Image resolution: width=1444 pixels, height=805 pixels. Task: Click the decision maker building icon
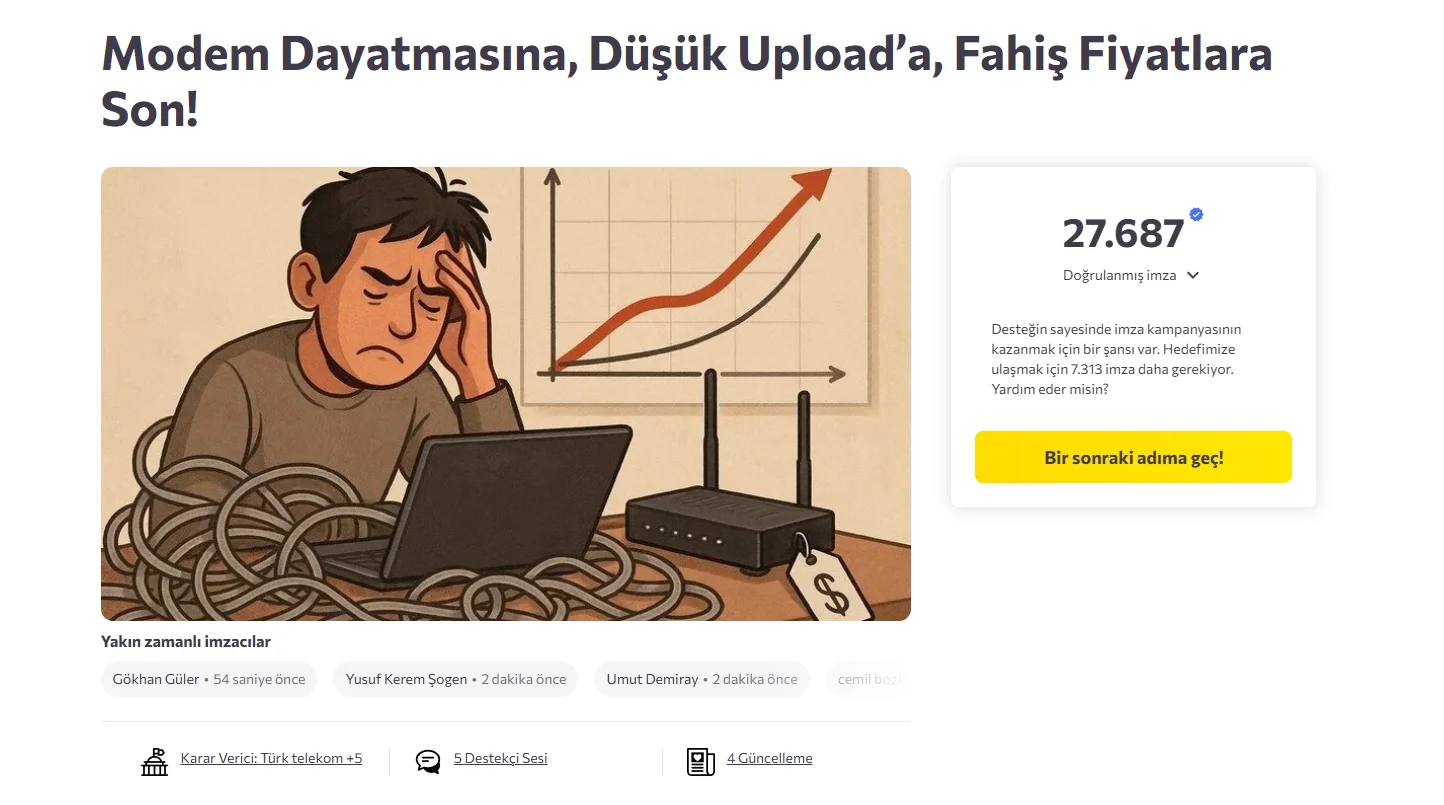click(x=154, y=762)
